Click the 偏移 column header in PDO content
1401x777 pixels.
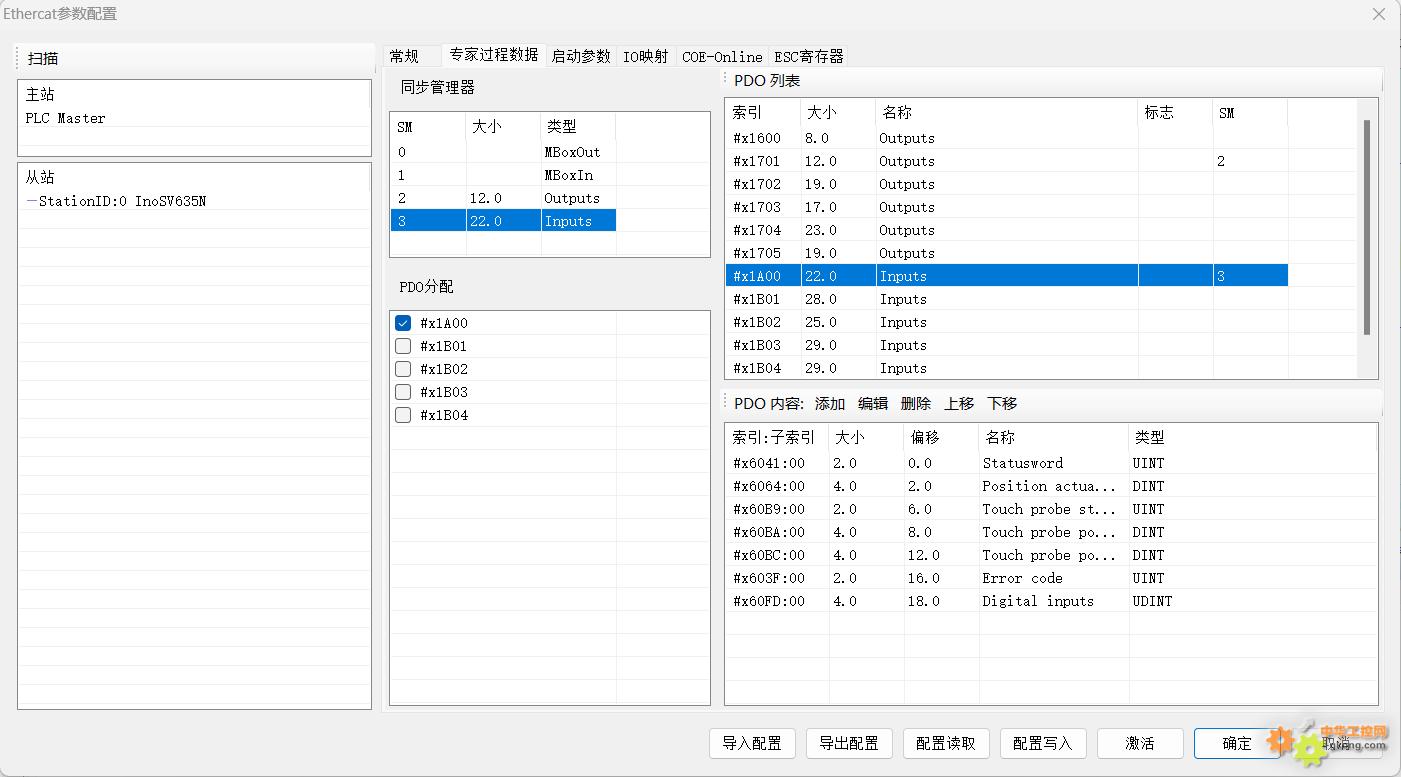tap(941, 438)
